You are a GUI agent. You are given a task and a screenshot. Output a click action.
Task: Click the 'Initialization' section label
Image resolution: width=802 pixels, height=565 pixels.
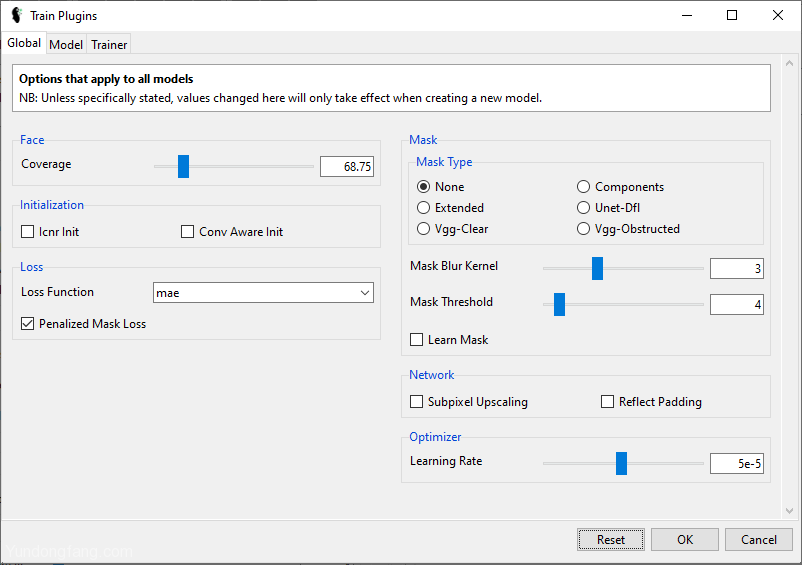click(52, 205)
